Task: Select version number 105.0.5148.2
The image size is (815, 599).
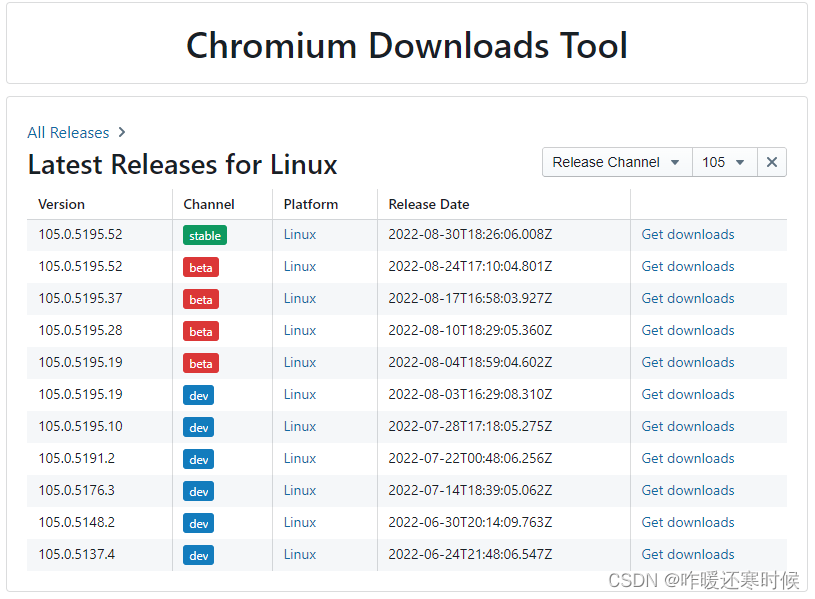Action: pos(77,522)
